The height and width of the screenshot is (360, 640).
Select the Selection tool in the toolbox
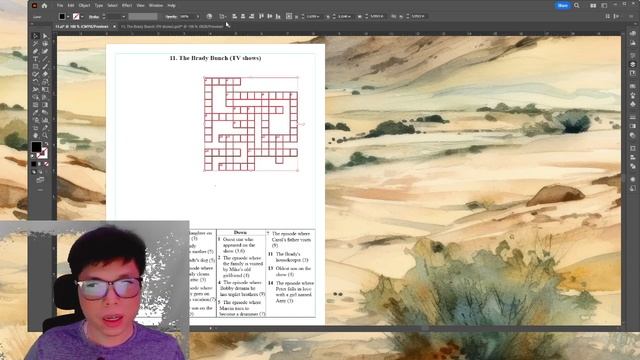[36, 36]
